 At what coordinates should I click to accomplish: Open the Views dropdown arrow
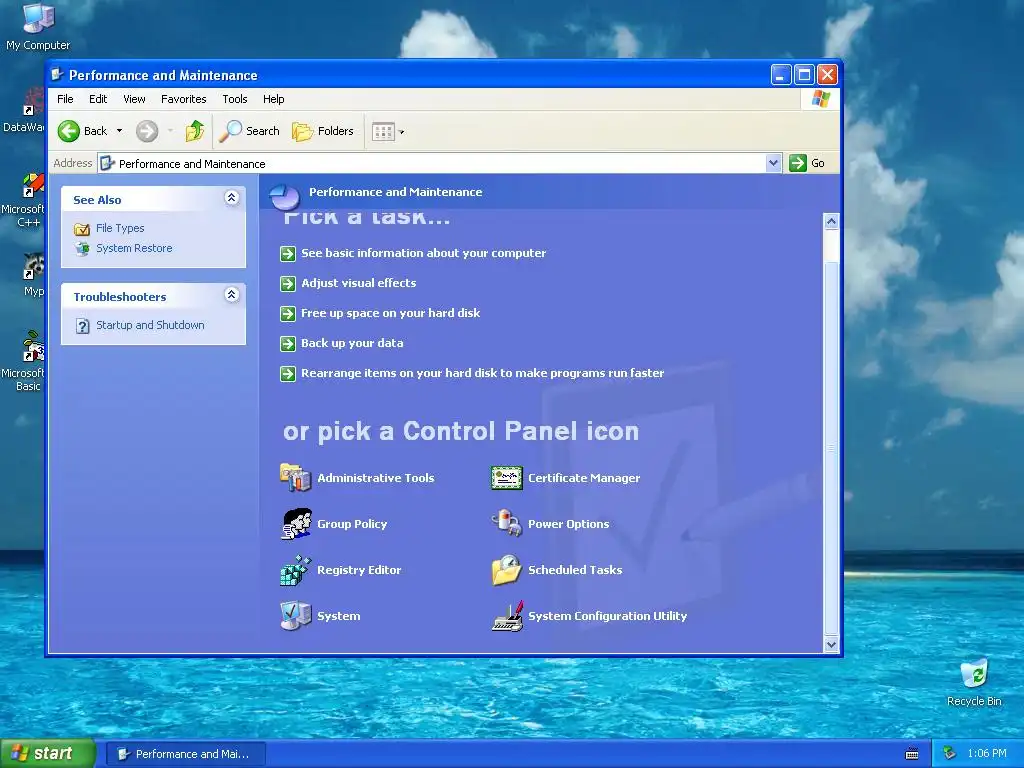point(402,132)
